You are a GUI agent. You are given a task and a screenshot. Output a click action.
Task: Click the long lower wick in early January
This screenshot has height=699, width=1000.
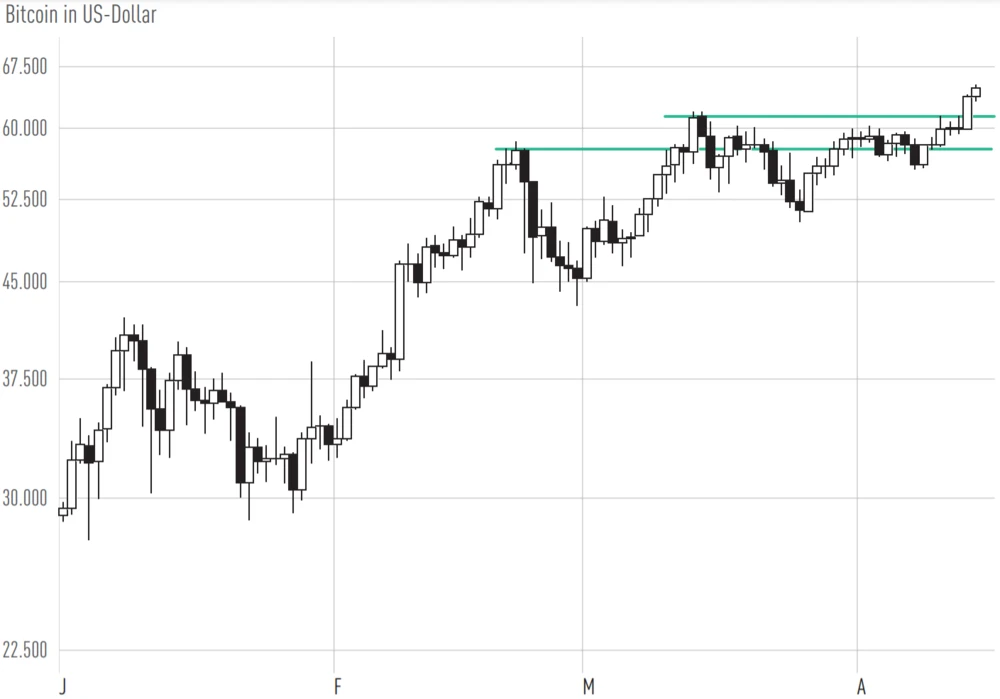point(88,510)
